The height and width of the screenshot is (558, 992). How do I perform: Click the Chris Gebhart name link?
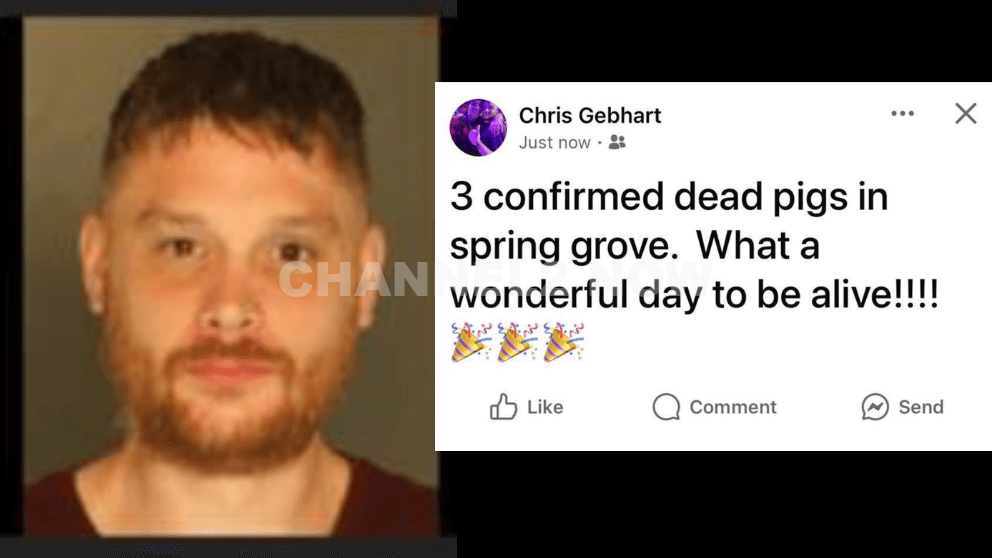590,115
